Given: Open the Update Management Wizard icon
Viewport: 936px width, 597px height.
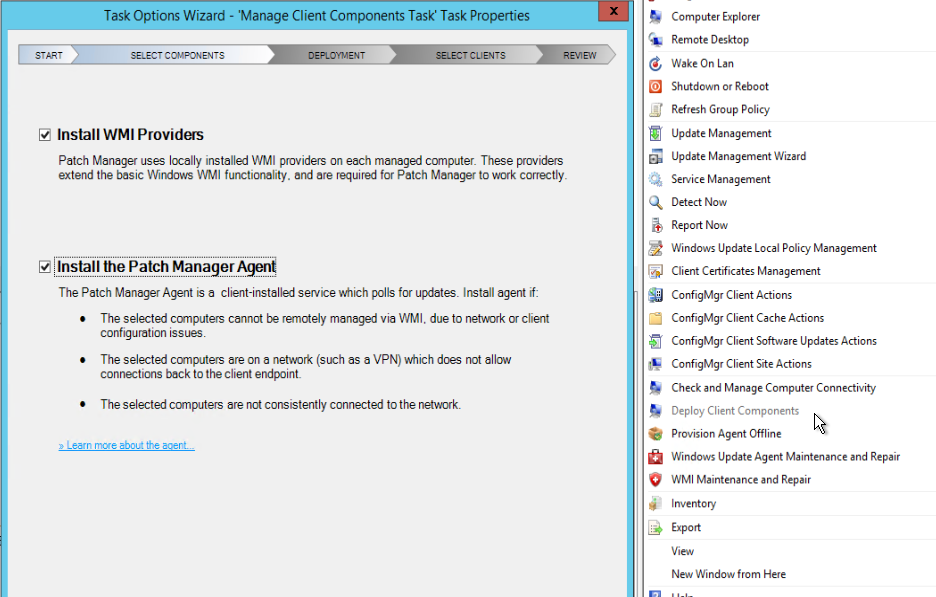Looking at the screenshot, I should 656,155.
